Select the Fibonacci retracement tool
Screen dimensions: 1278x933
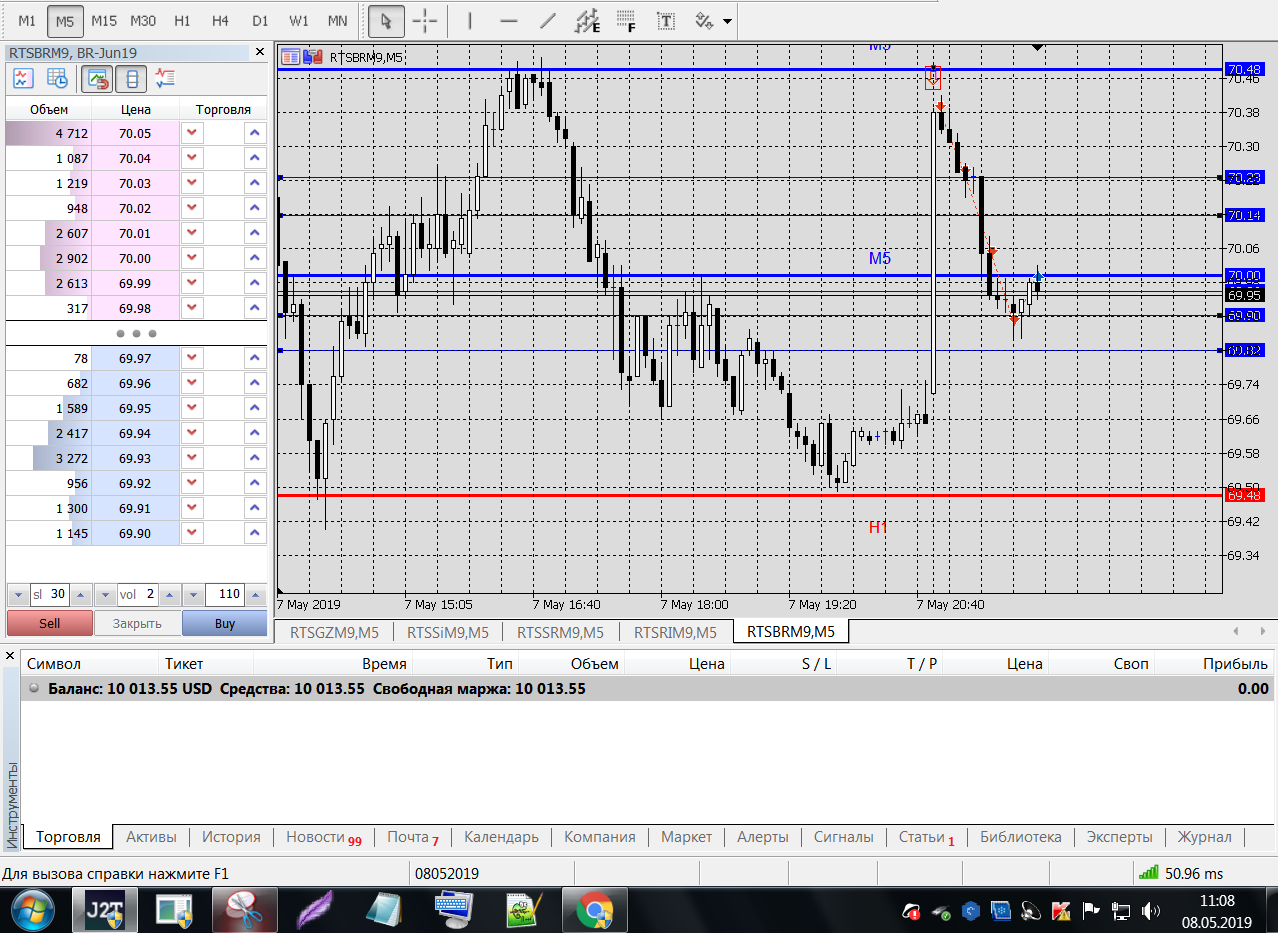click(627, 21)
